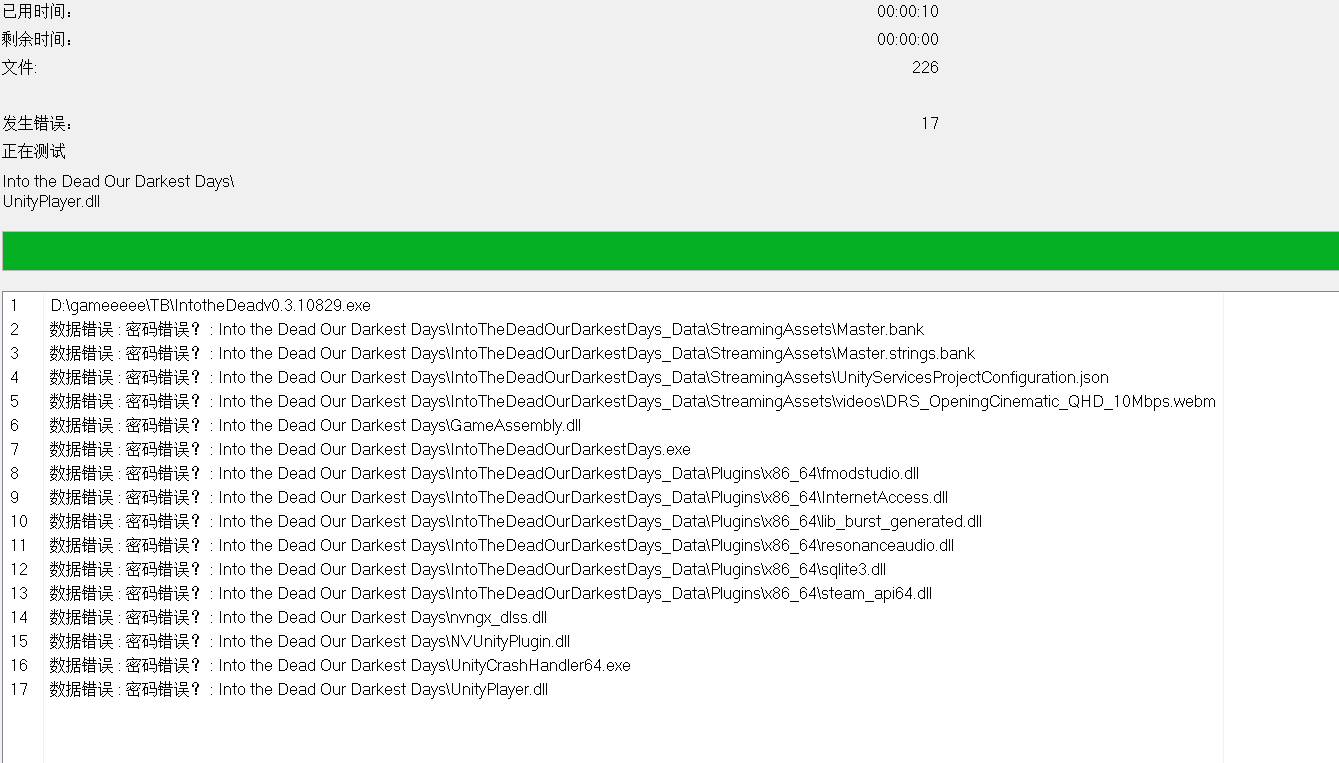Viewport: 1339px width, 763px height.
Task: Click the green test progress bar
Action: (x=669, y=250)
